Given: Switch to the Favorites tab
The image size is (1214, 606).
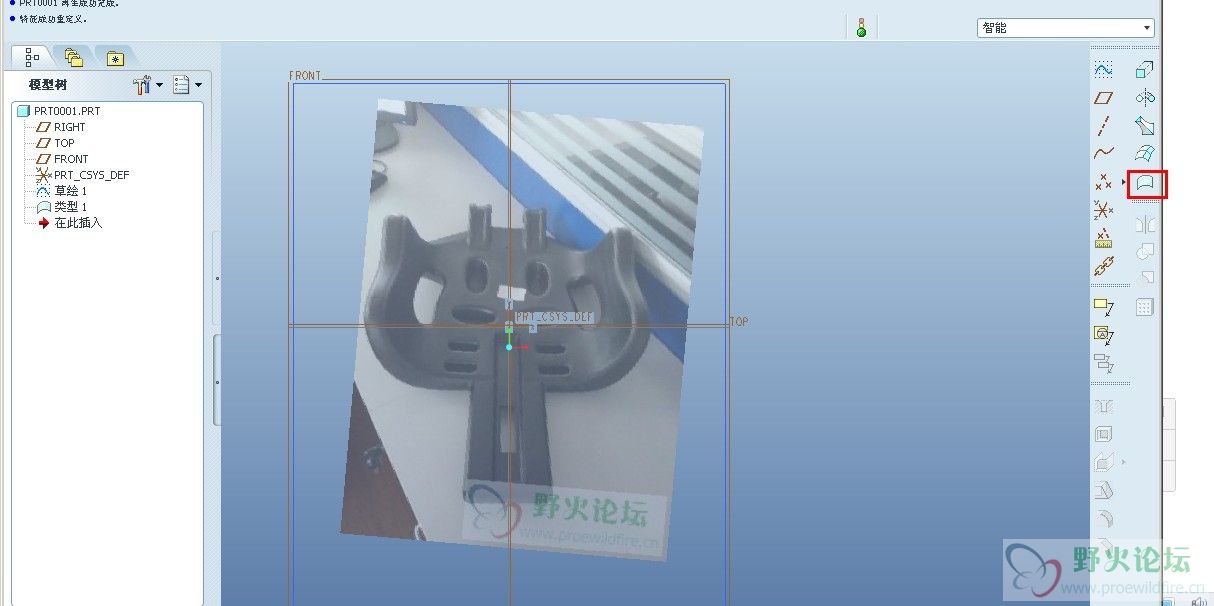Looking at the screenshot, I should click(115, 57).
